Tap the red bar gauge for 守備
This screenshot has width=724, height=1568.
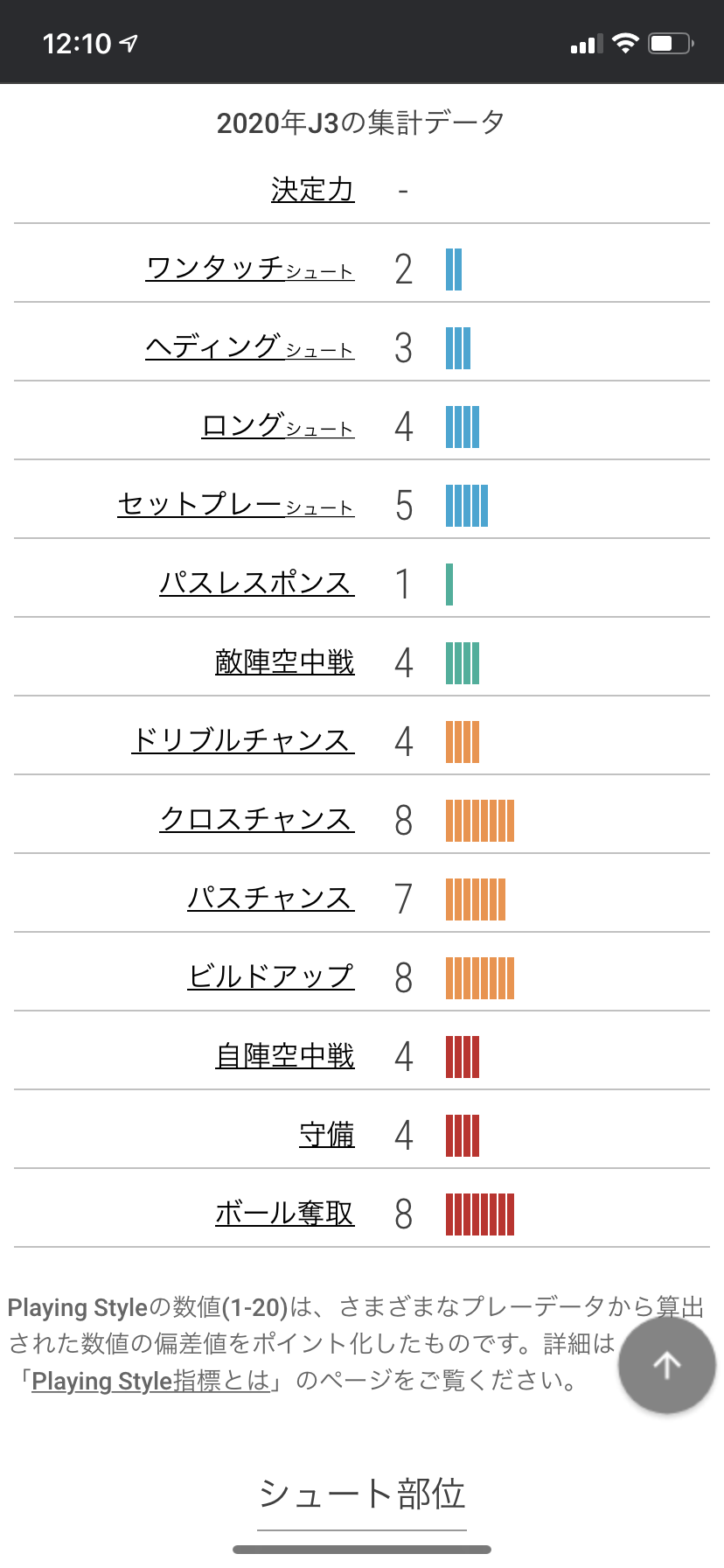(463, 1136)
